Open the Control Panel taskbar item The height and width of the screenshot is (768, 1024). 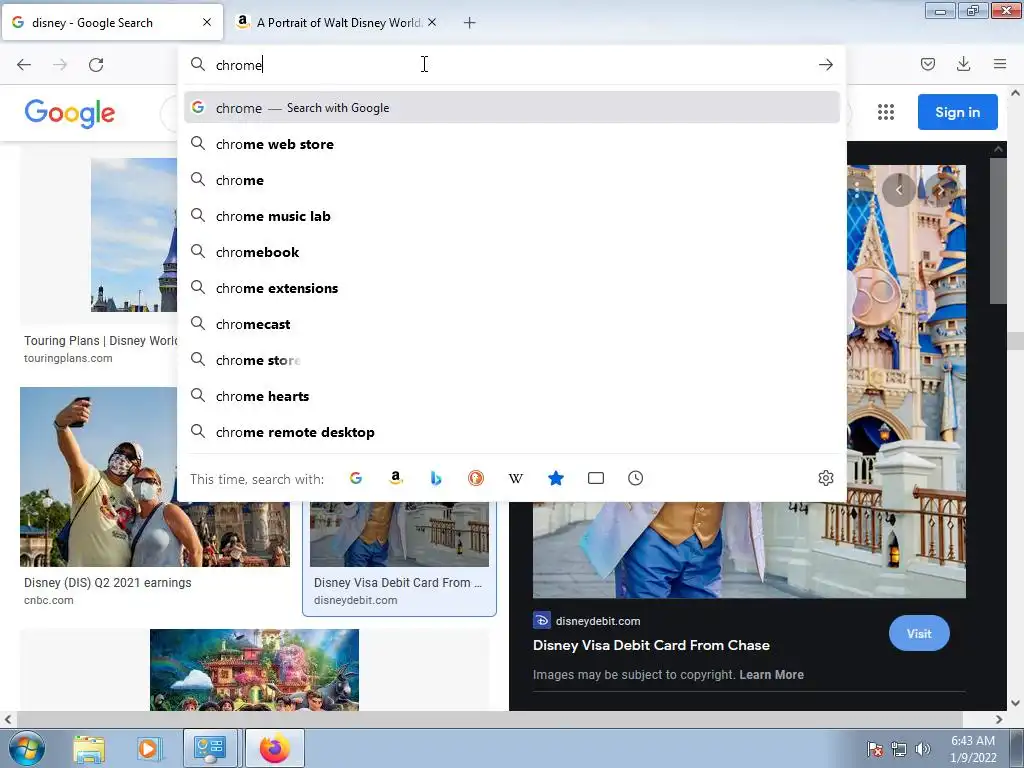(212, 748)
